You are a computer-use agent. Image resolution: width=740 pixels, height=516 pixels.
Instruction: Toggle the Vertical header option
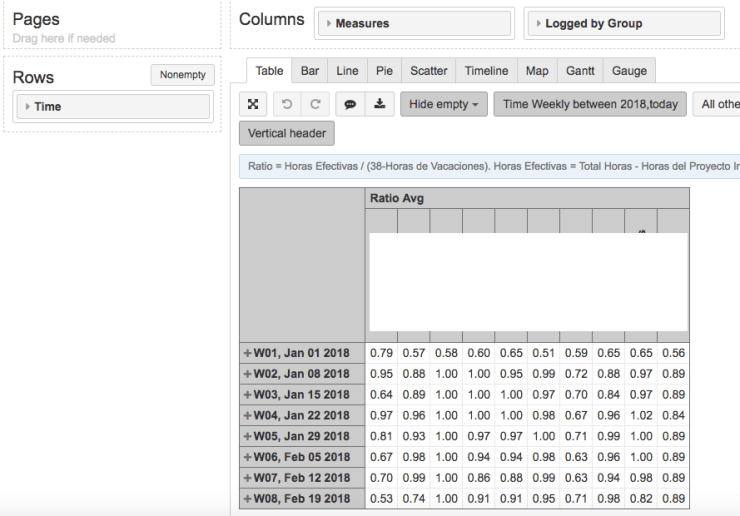coord(287,133)
